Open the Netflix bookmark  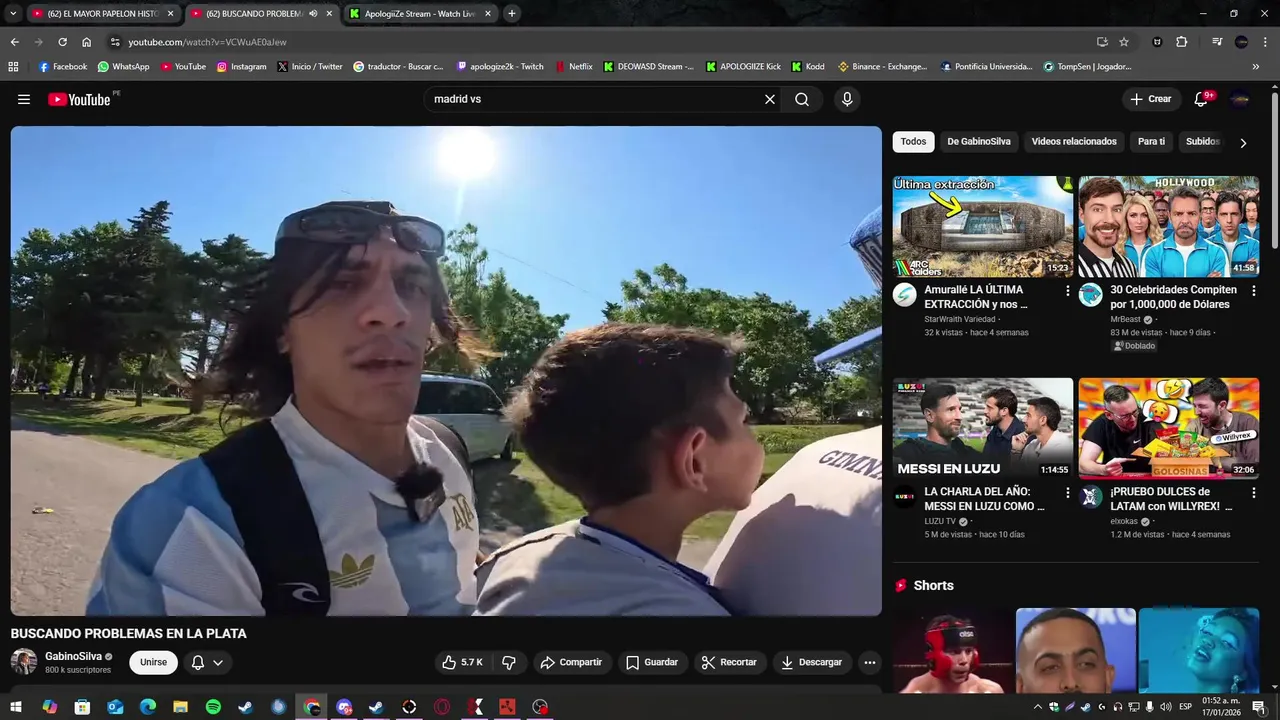click(x=574, y=67)
